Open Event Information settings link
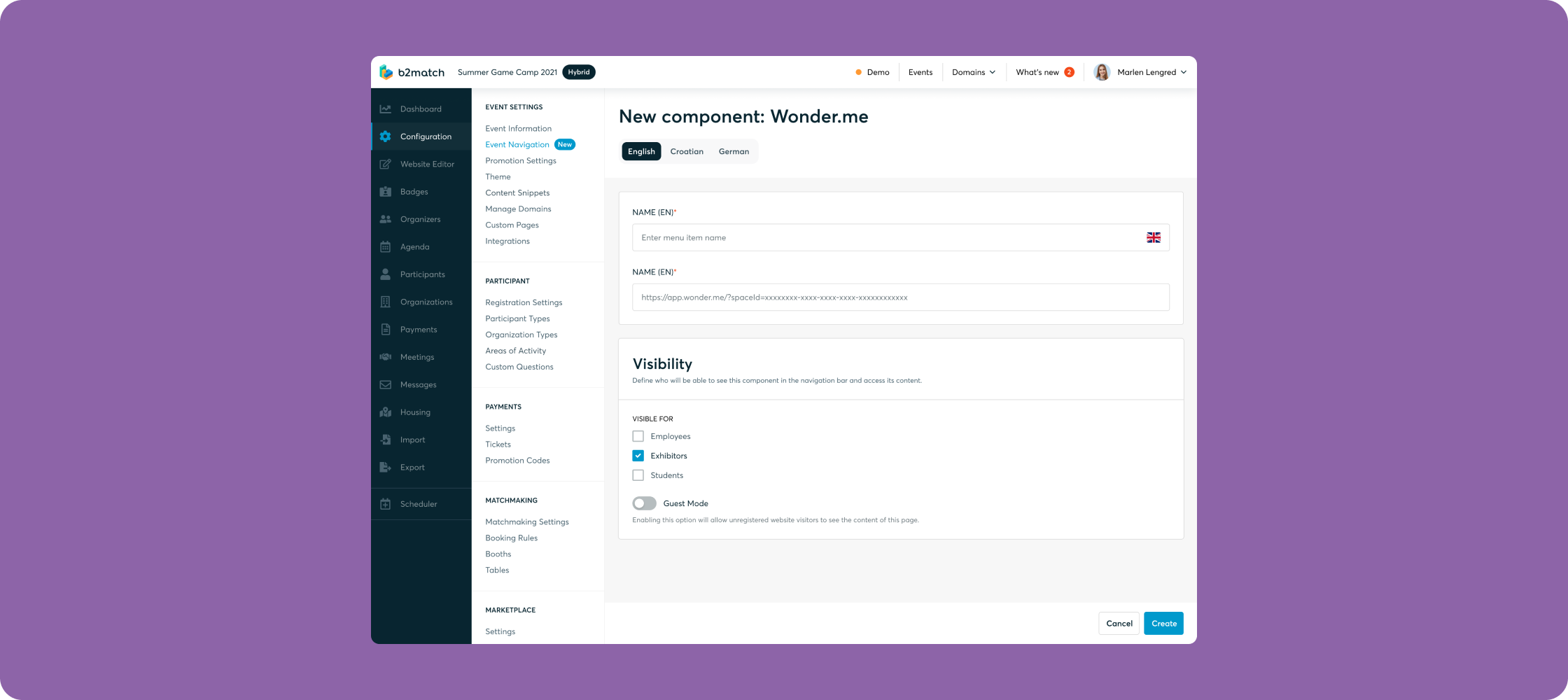This screenshot has width=1568, height=700. [x=518, y=129]
